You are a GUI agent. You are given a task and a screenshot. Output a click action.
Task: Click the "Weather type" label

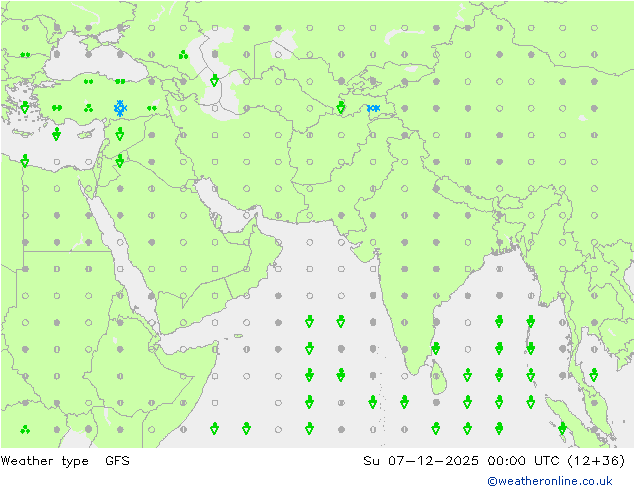[44, 460]
